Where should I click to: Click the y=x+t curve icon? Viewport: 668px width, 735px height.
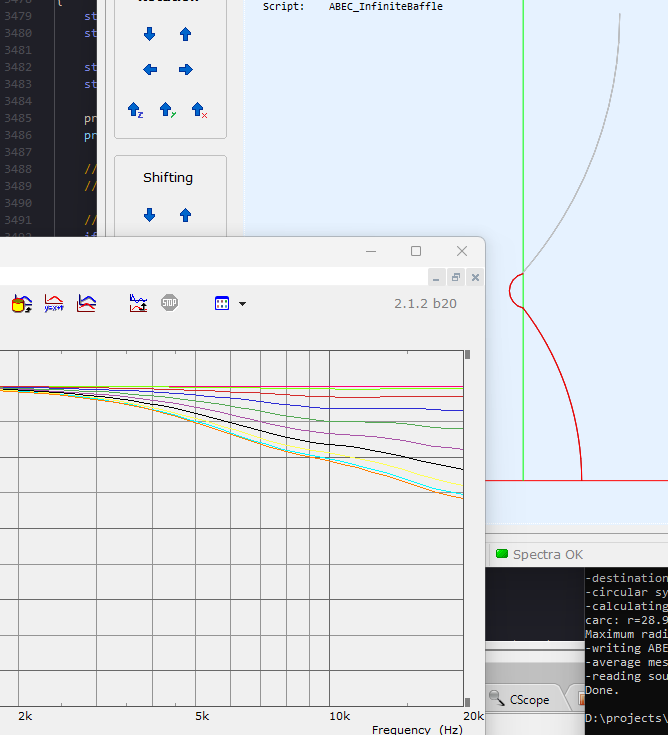pos(54,303)
